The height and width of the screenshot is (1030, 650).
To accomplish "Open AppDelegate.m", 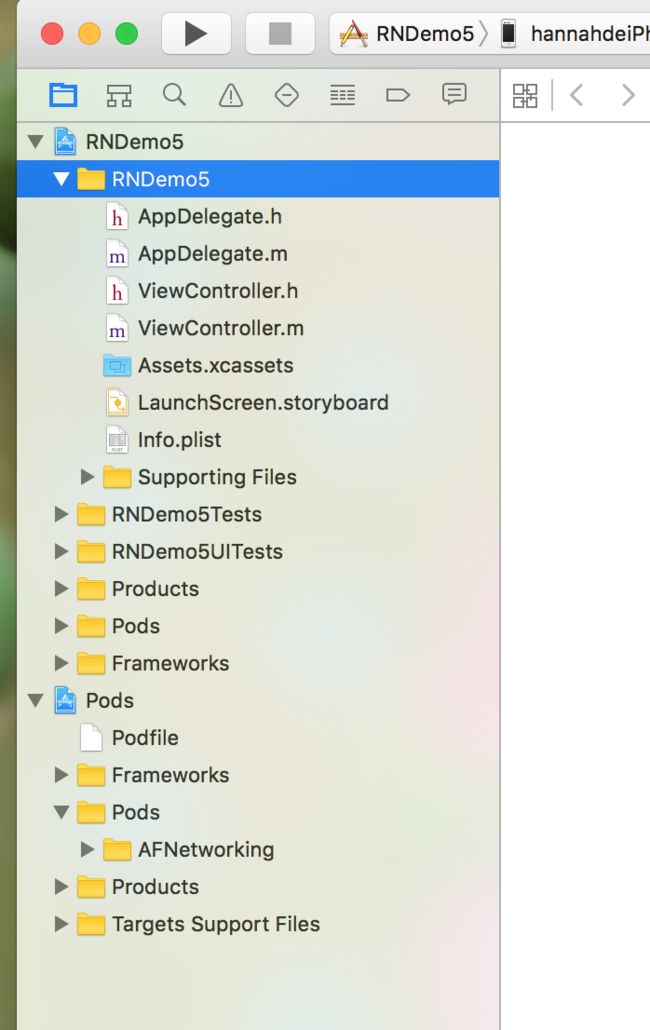I will (x=213, y=254).
